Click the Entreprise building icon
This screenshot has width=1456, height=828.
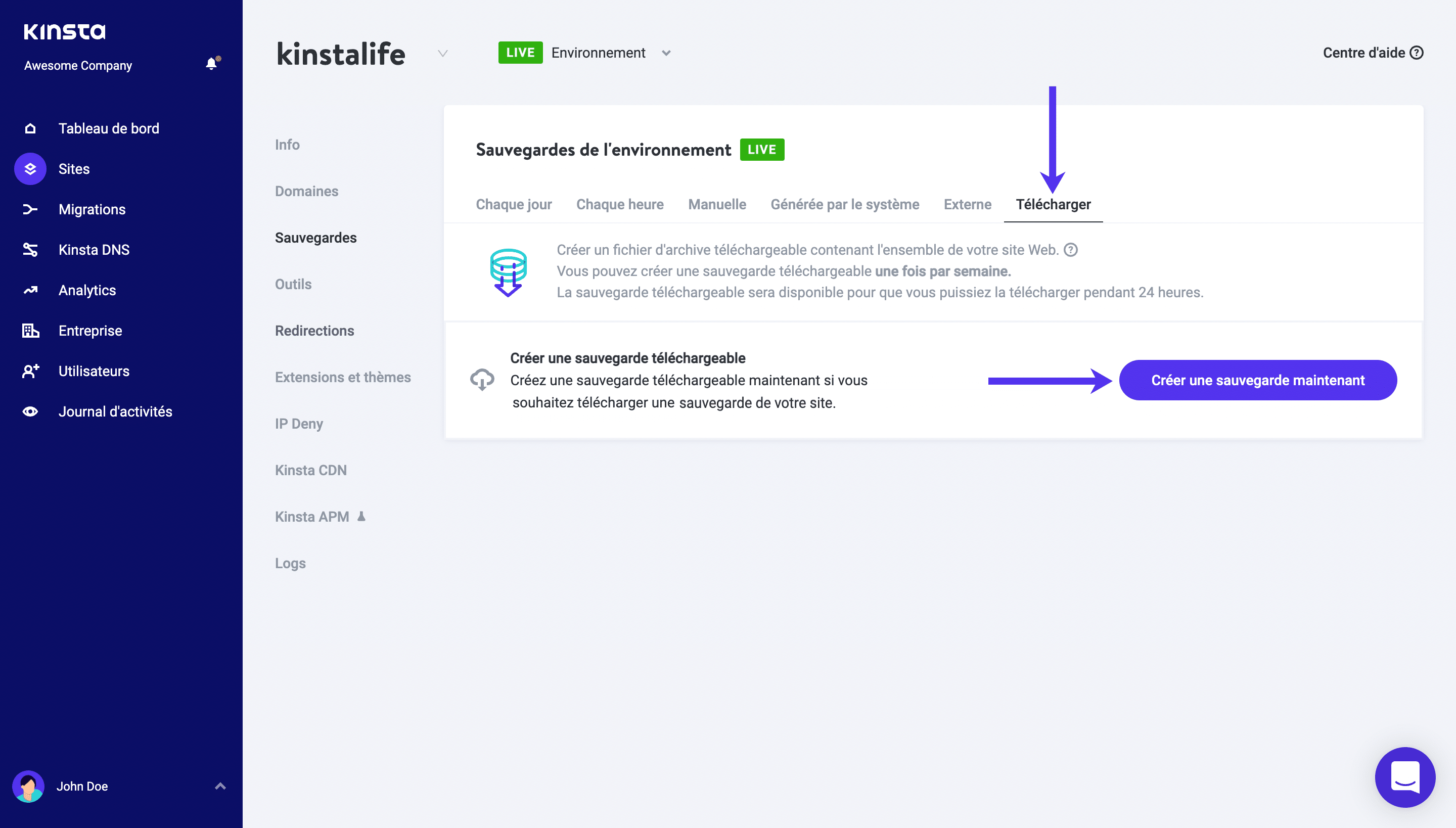point(30,331)
